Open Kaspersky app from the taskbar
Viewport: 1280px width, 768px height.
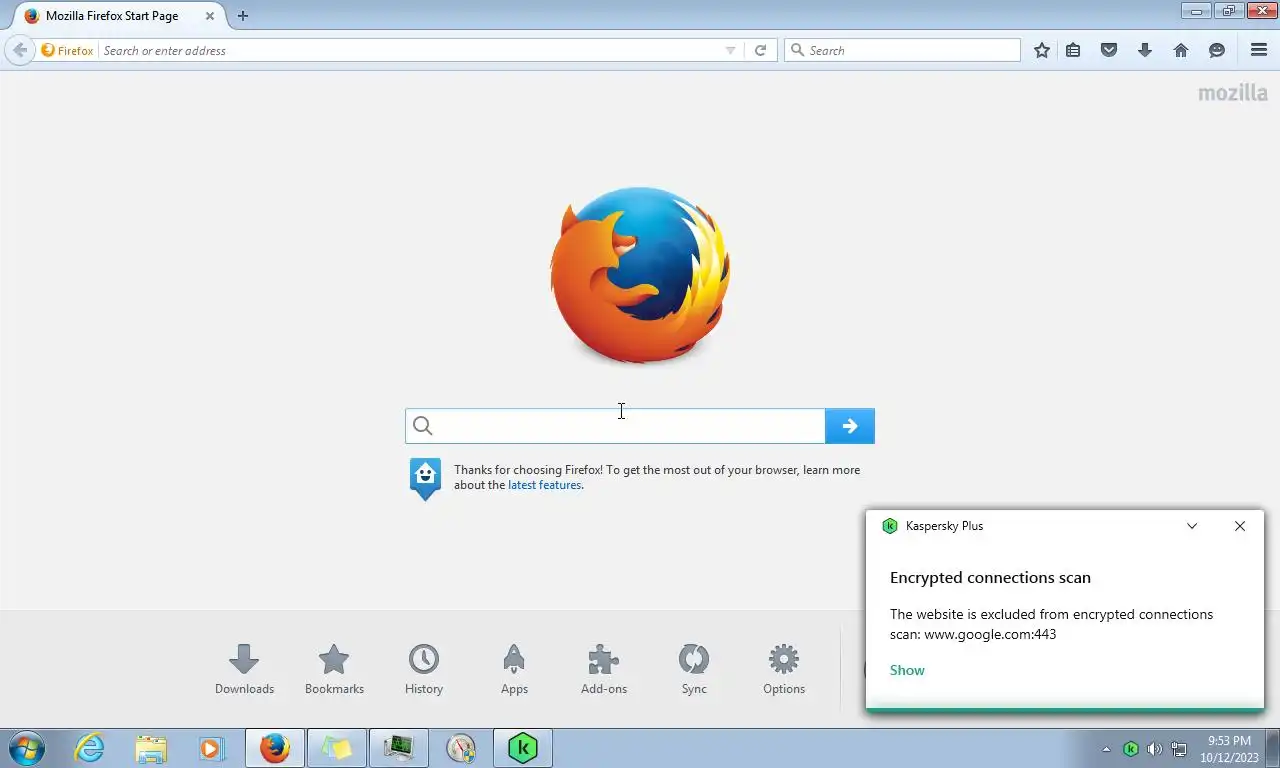pos(522,748)
